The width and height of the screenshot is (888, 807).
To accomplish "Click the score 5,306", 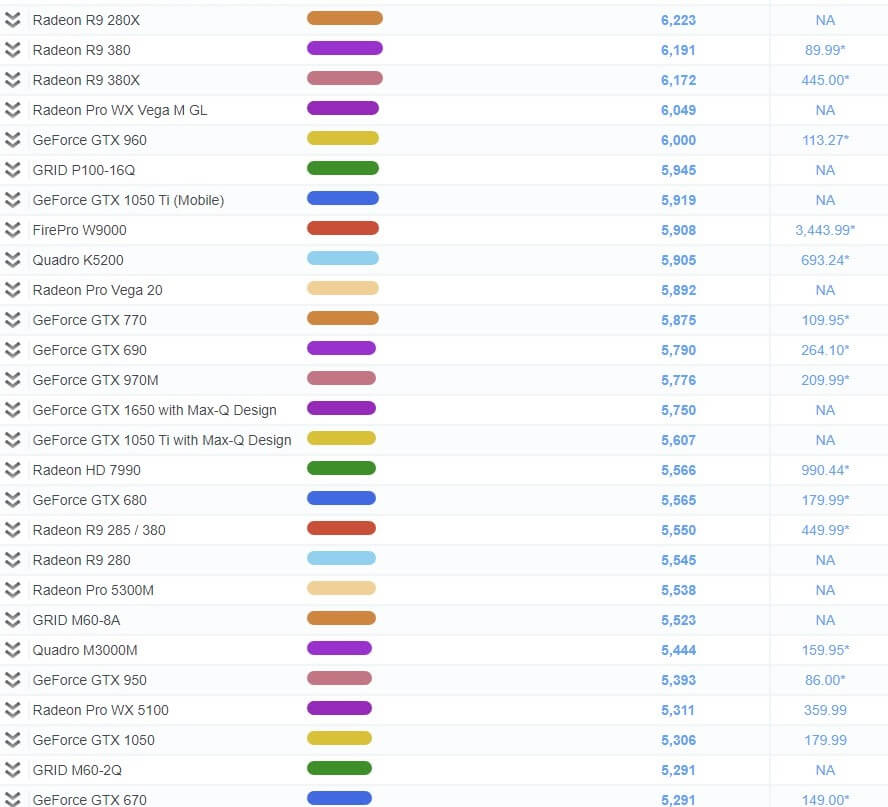I will click(x=678, y=741).
